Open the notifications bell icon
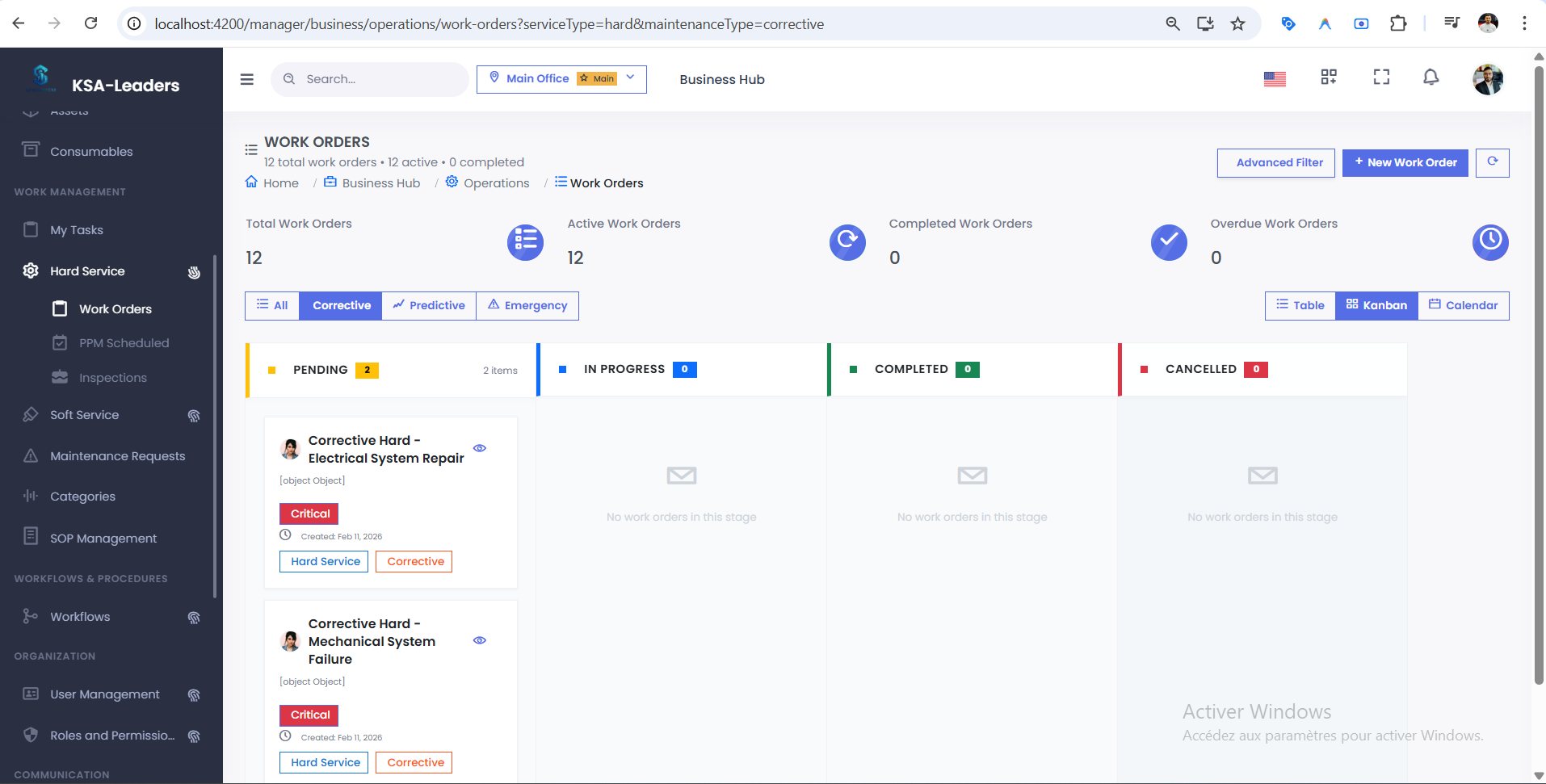Screen dimensions: 1546x784 click(x=1430, y=78)
